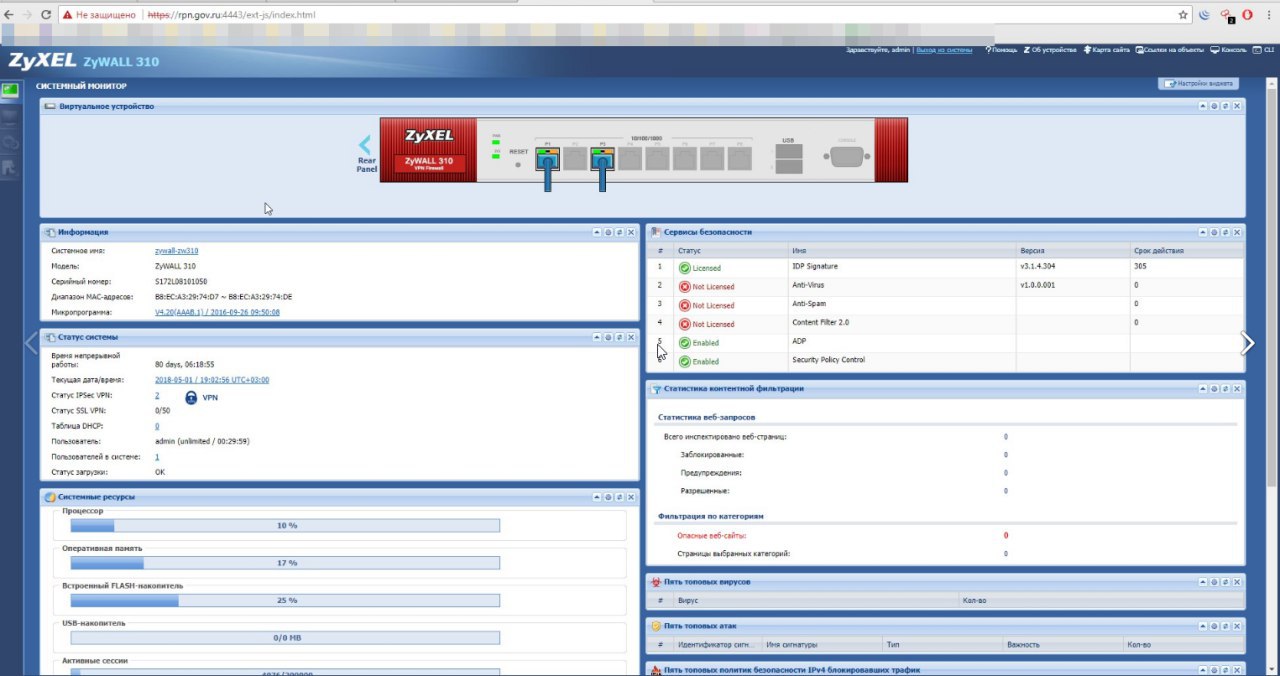Open the Dashboard icon in left sidebar
This screenshot has height=676, width=1280.
click(x=10, y=90)
